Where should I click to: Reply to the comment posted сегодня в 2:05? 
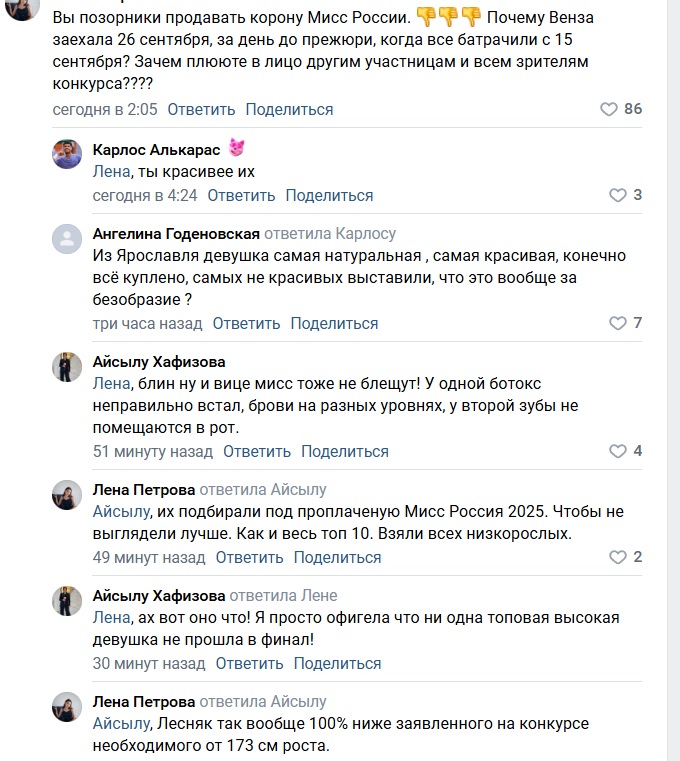[201, 110]
